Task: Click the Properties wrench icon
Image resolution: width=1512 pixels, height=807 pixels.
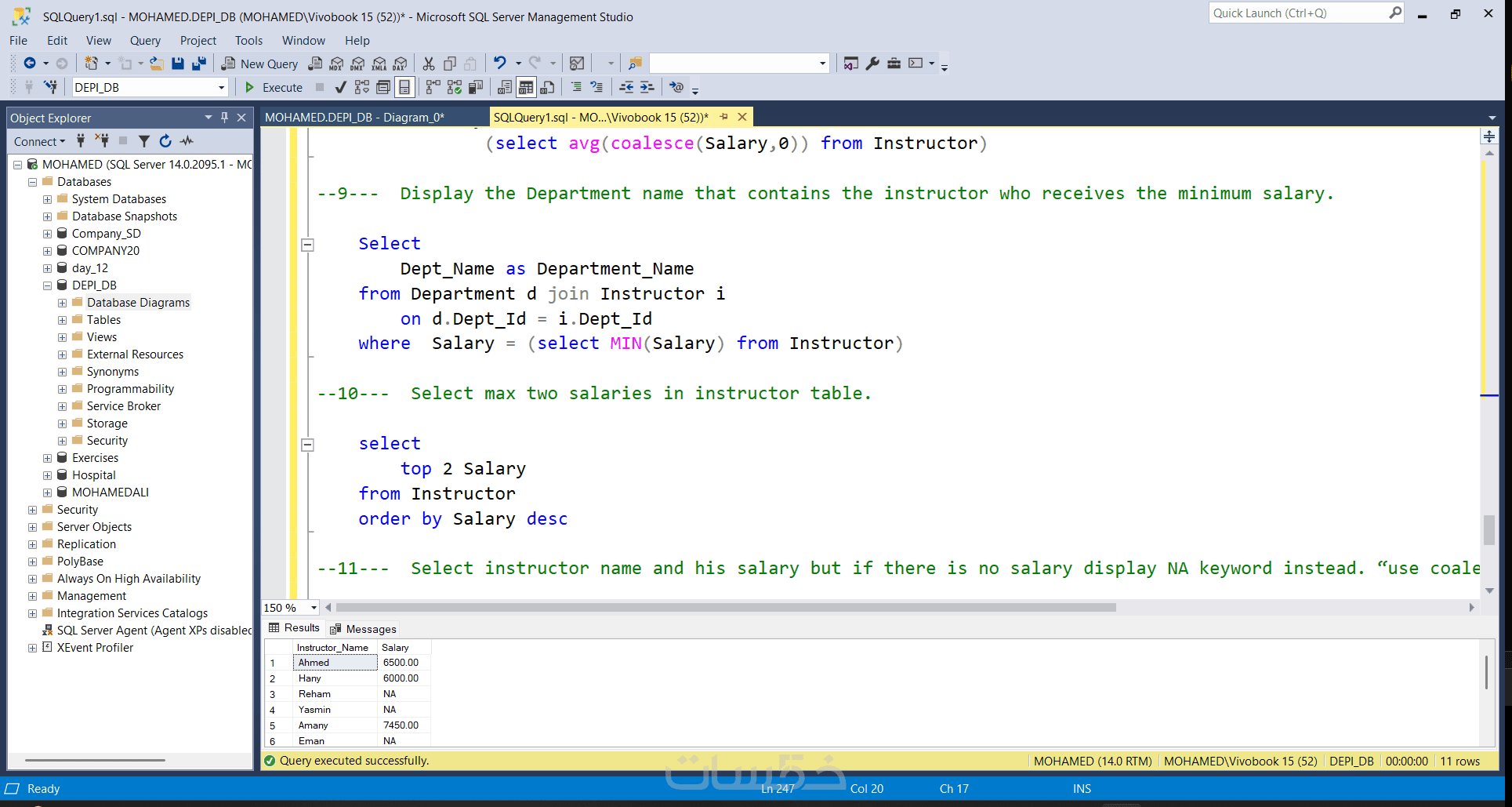Action: point(872,64)
